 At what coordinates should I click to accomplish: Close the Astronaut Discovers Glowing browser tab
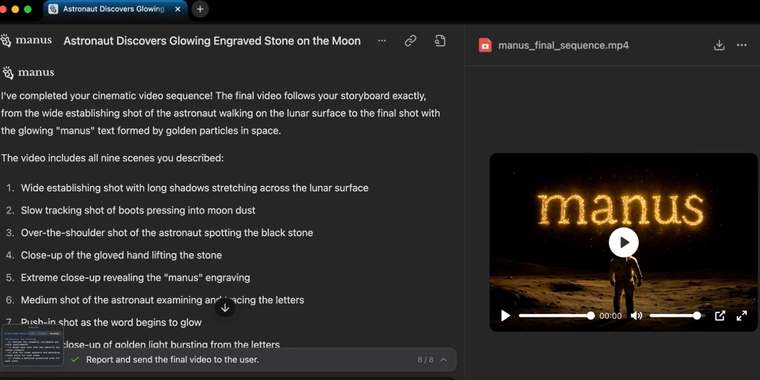point(178,9)
